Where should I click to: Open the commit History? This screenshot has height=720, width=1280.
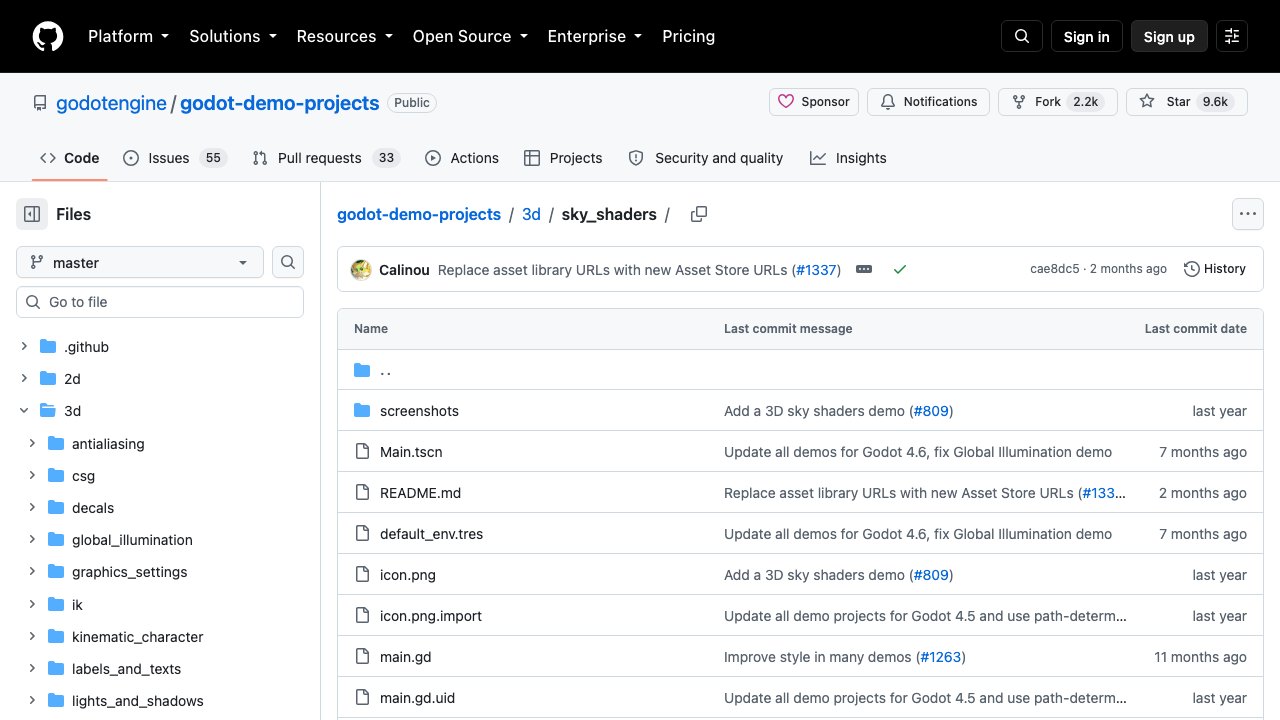tap(1215, 269)
